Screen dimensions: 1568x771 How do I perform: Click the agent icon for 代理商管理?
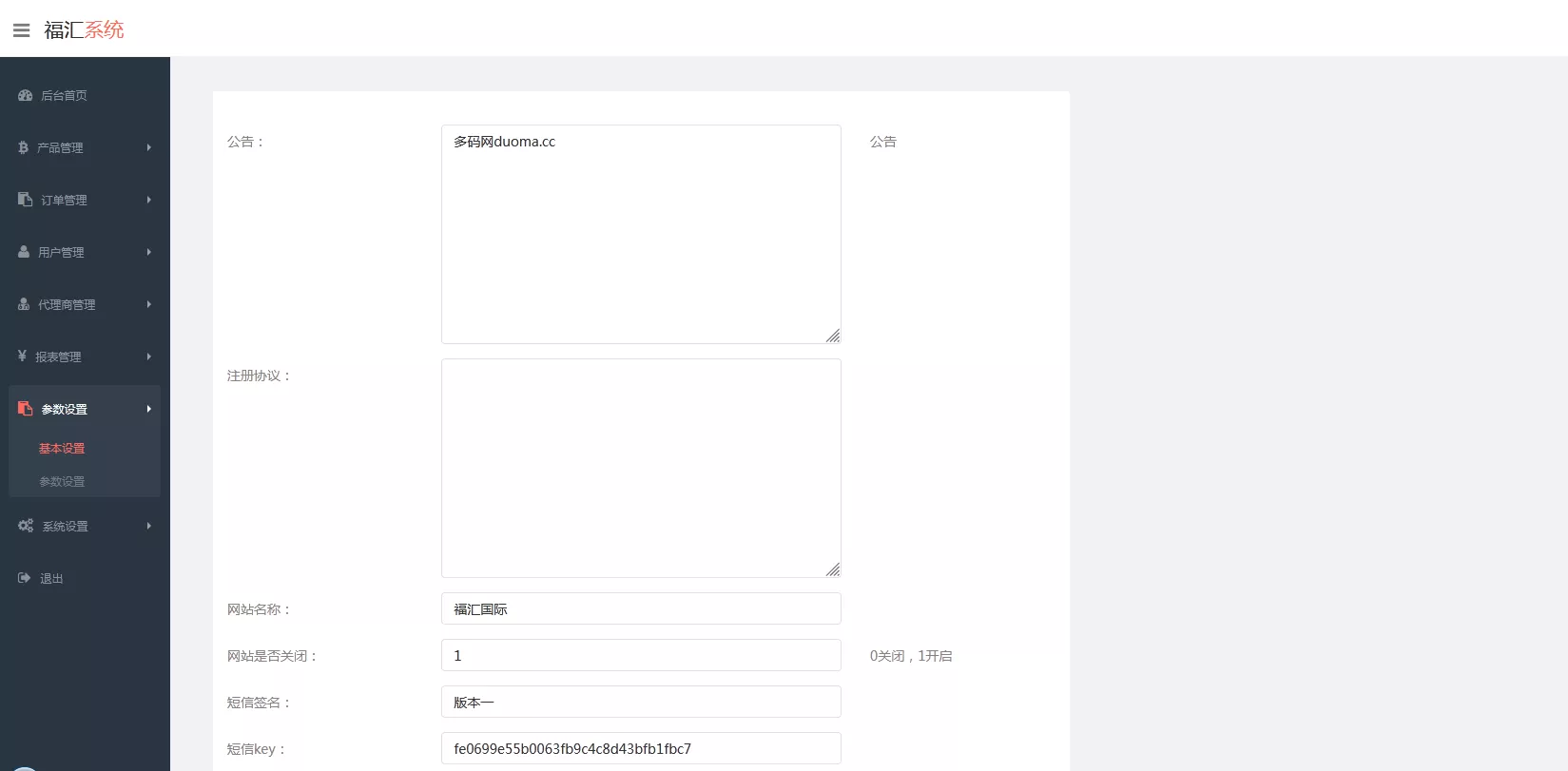pos(24,304)
